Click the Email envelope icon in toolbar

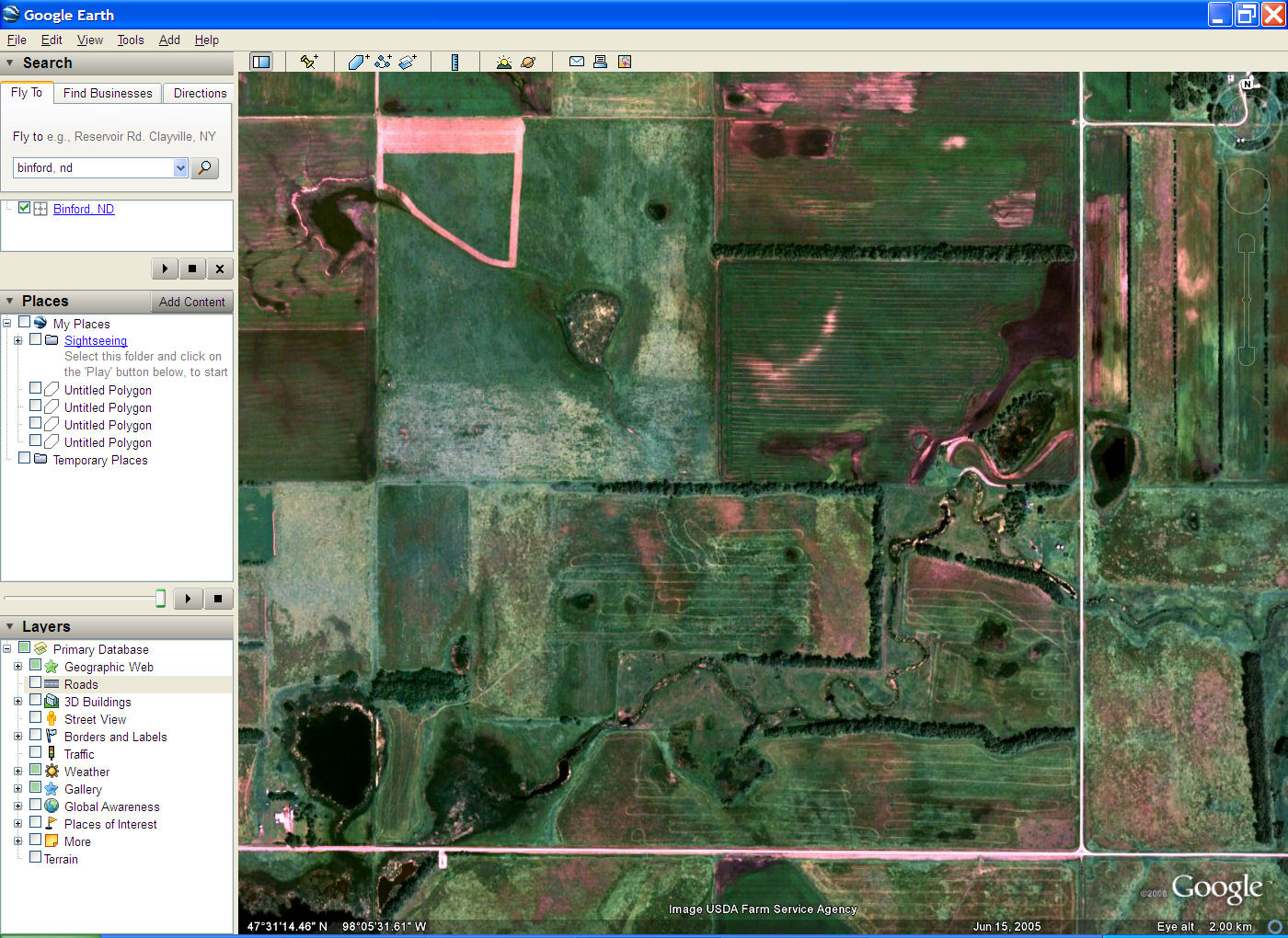pyautogui.click(x=577, y=62)
